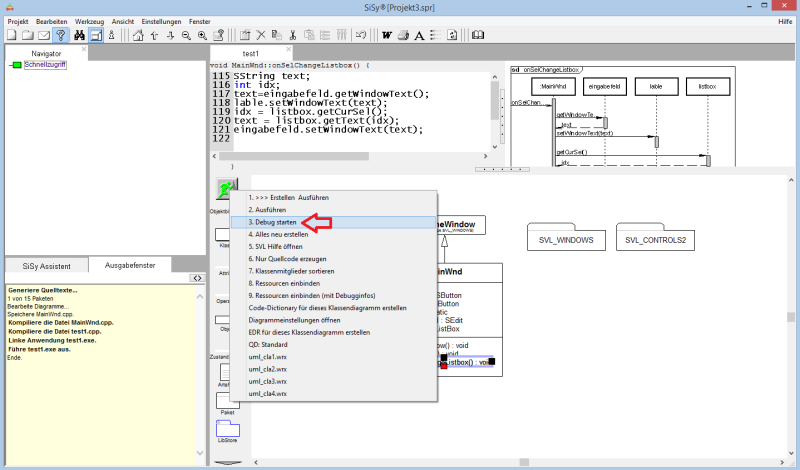Click Hilfe in the top right
This screenshot has width=800, height=470.
point(784,21)
